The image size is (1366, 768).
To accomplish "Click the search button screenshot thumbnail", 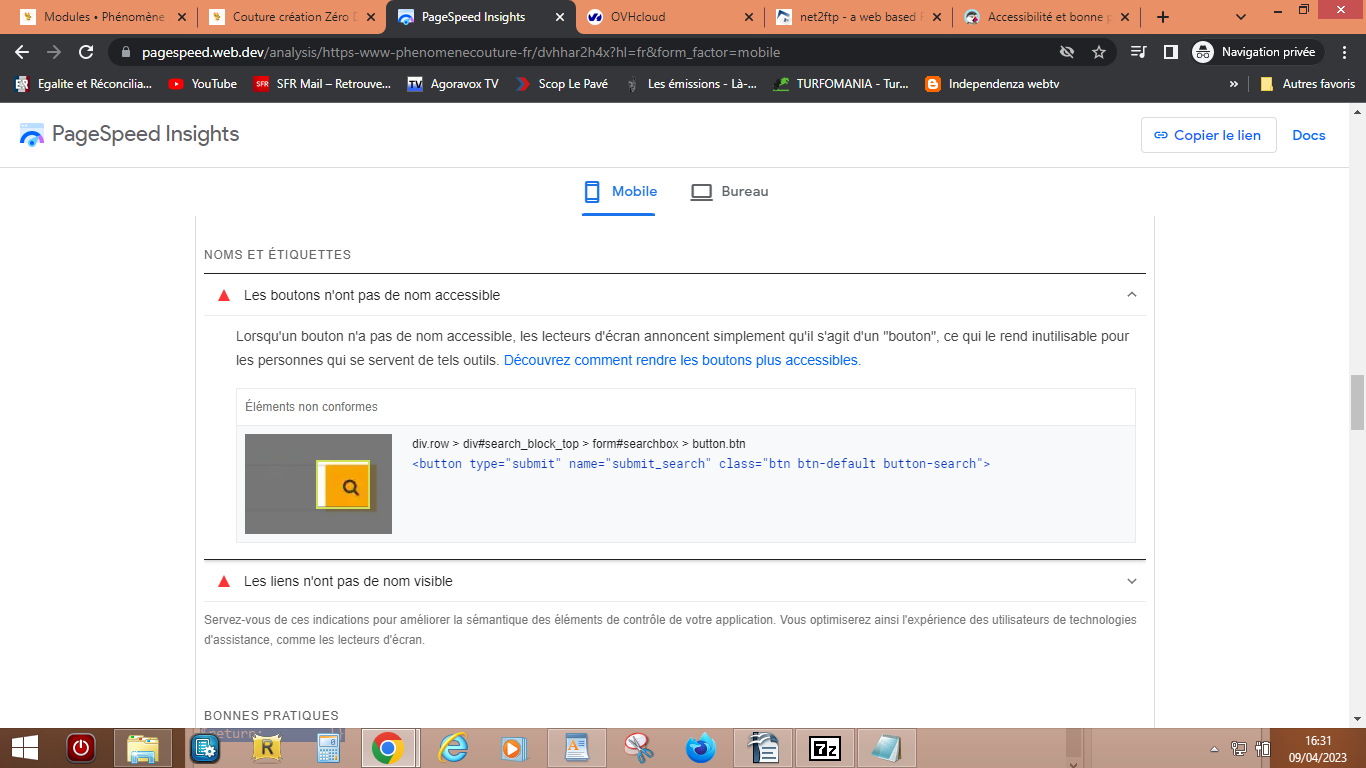I will coord(318,484).
